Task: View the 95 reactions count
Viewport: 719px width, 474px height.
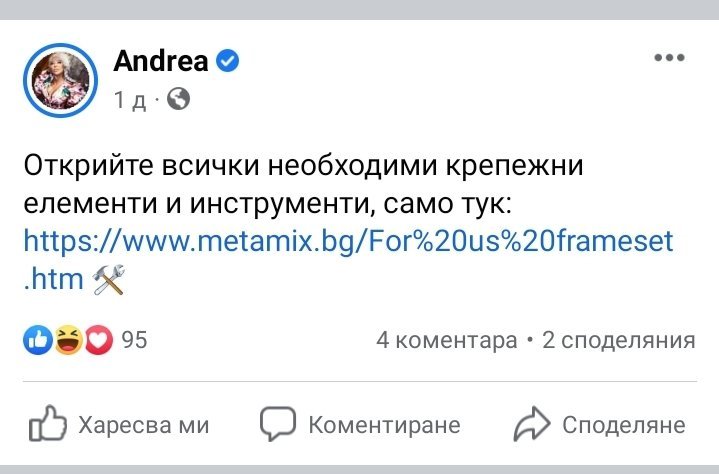Action: (134, 341)
